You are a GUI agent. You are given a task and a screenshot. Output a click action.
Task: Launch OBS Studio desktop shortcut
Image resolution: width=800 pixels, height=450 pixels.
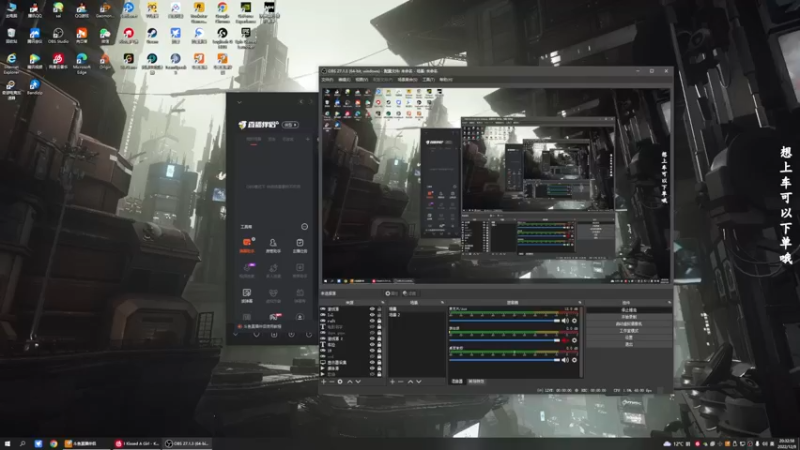58,36
